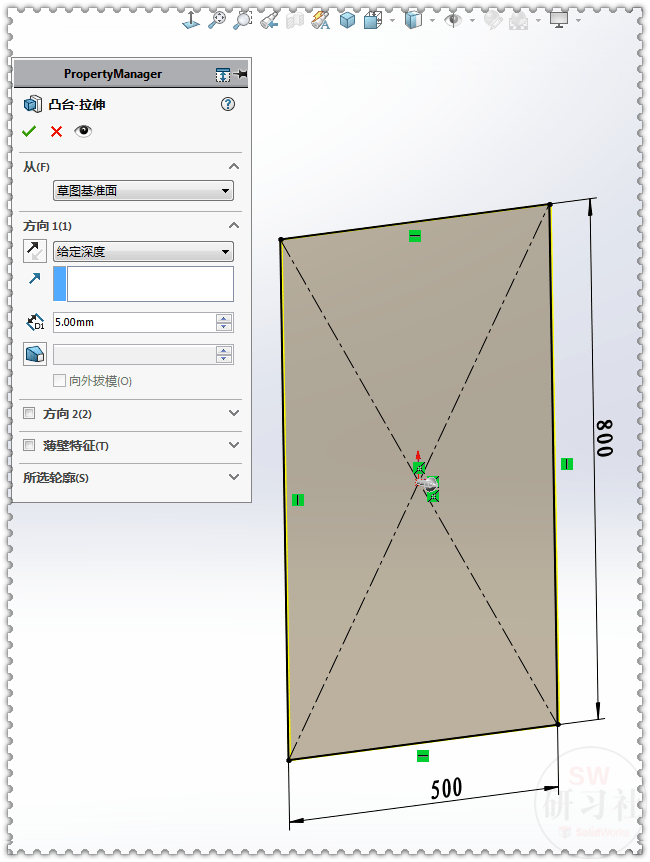Increase depth with up spinner
Viewport: 650px width, 862px height.
coord(224,318)
